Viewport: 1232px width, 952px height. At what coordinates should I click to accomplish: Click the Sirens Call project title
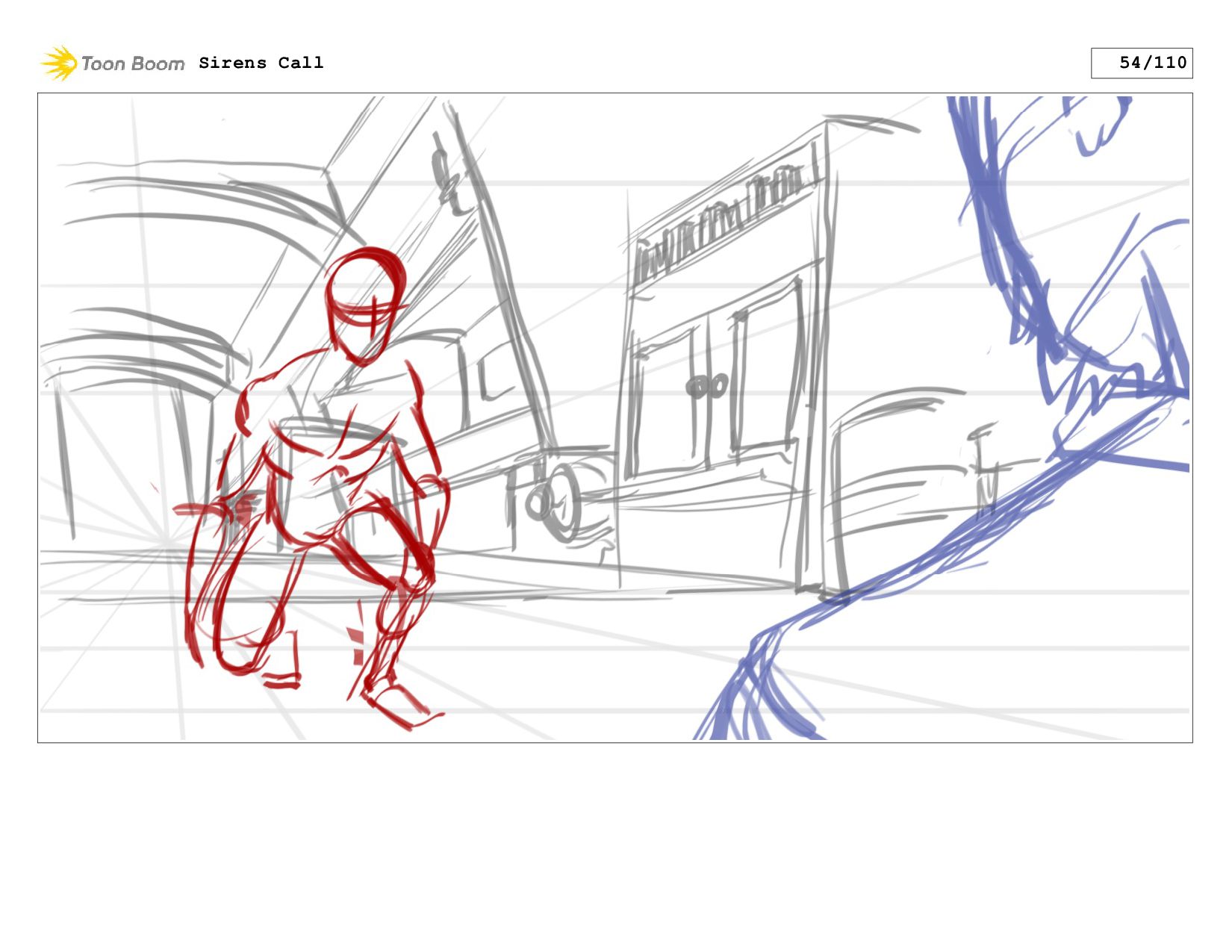click(261, 63)
